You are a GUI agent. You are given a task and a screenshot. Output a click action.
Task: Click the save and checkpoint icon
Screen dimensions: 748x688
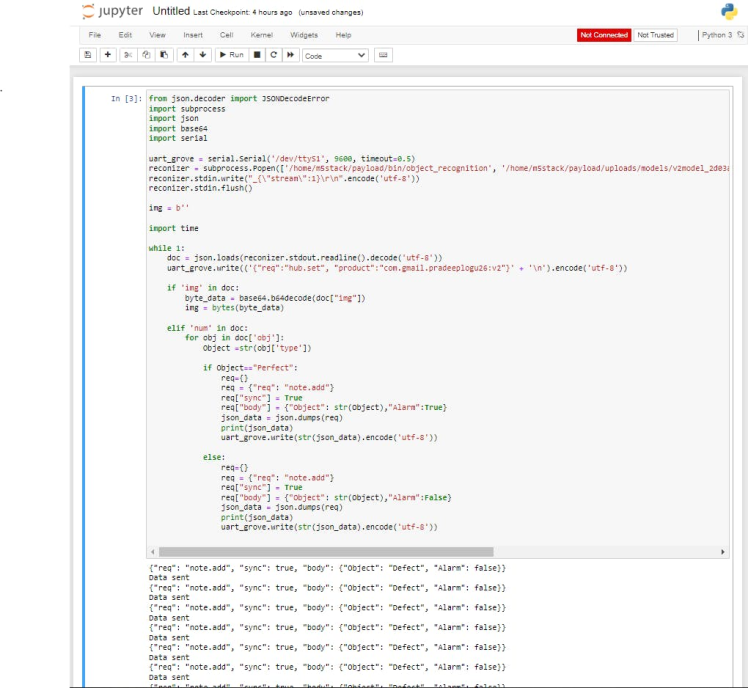click(89, 55)
